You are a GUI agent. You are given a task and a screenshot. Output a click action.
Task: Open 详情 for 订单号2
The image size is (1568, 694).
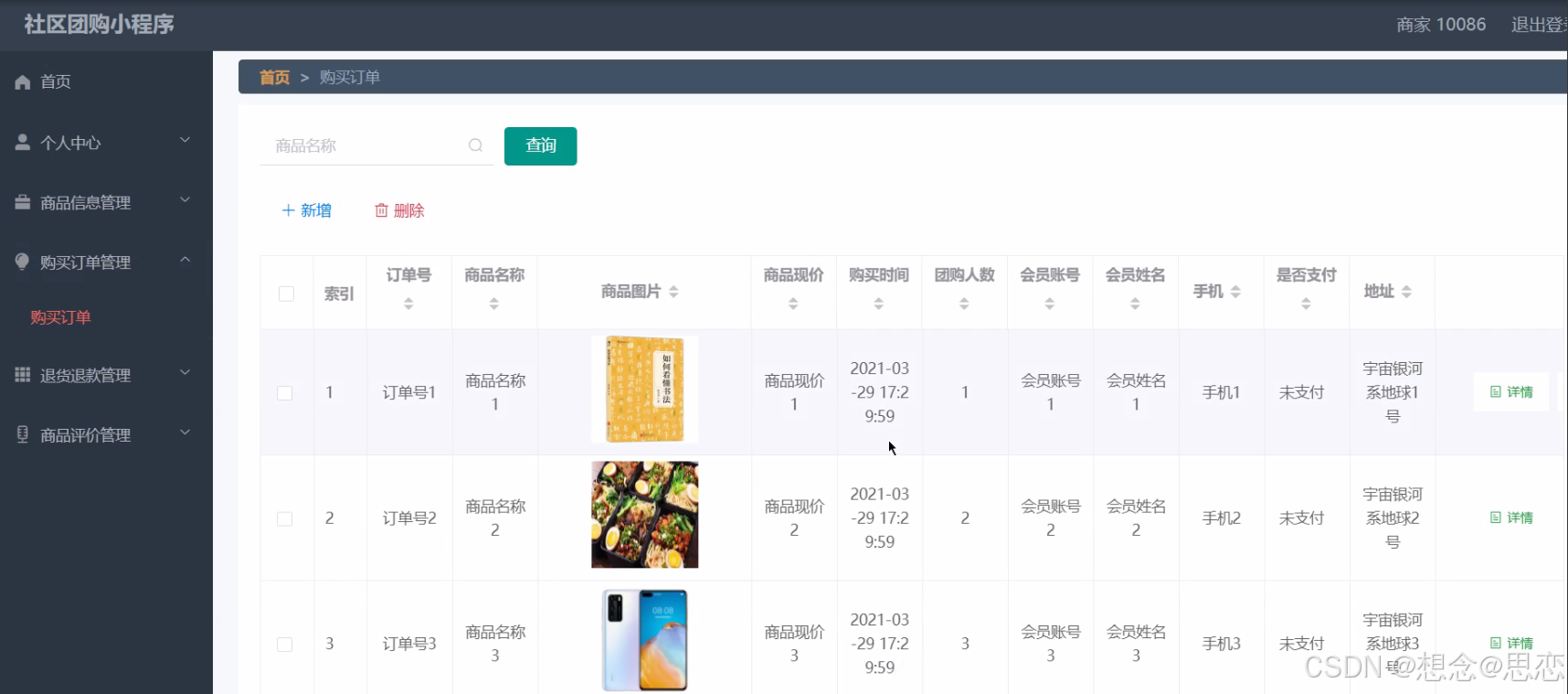point(1511,518)
